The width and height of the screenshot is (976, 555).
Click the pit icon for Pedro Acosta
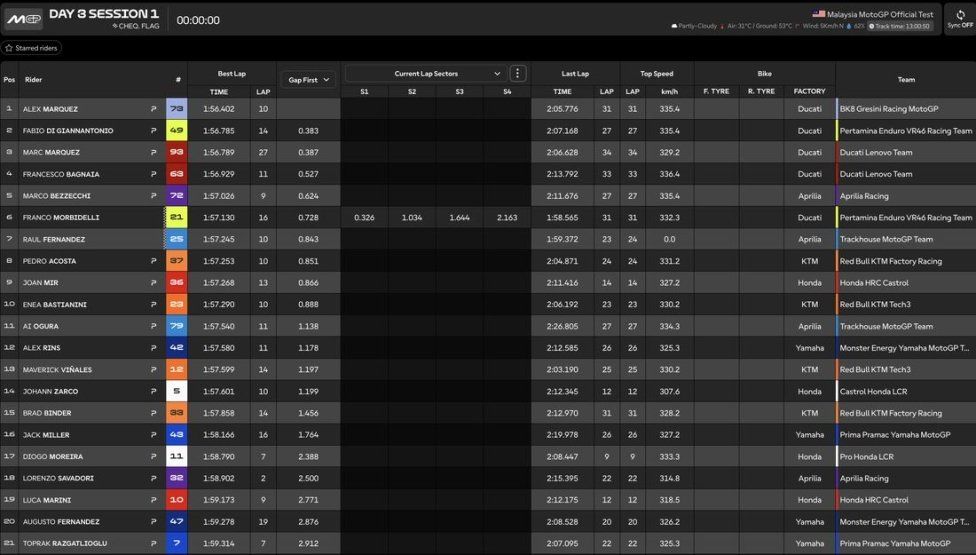pyautogui.click(x=153, y=261)
